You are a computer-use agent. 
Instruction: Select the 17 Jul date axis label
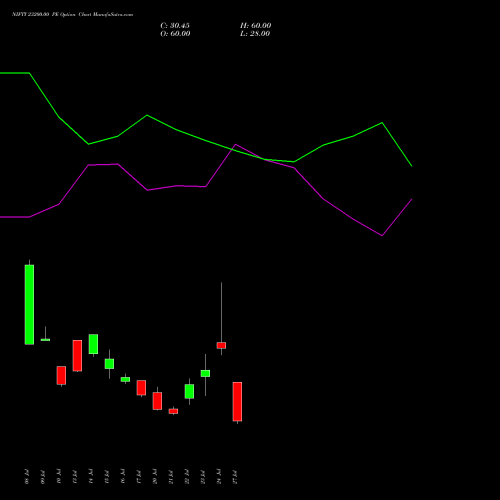click(x=139, y=477)
